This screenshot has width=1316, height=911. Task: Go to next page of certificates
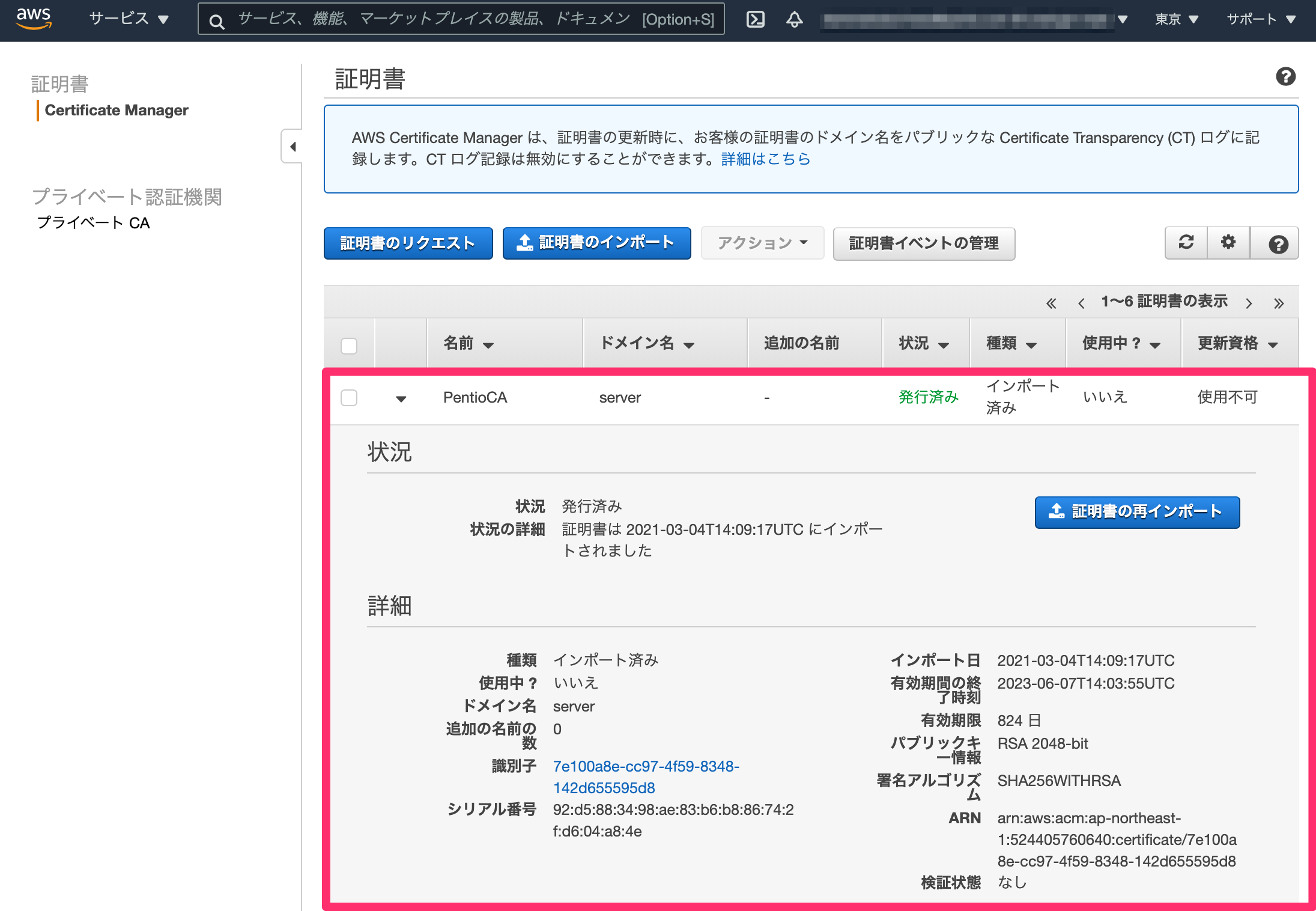coord(1249,303)
